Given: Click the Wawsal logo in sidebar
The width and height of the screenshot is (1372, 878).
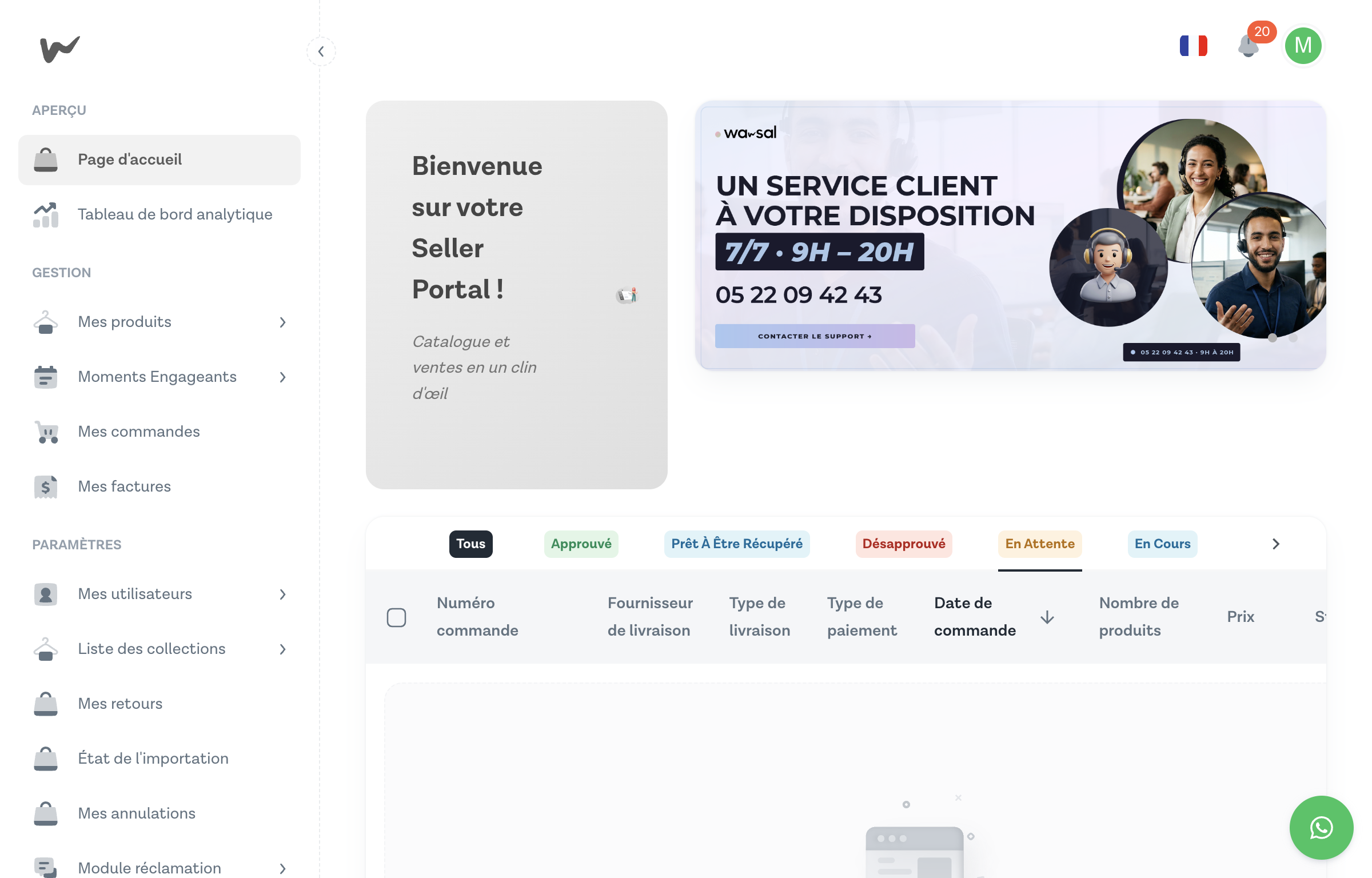Looking at the screenshot, I should pyautogui.click(x=59, y=49).
